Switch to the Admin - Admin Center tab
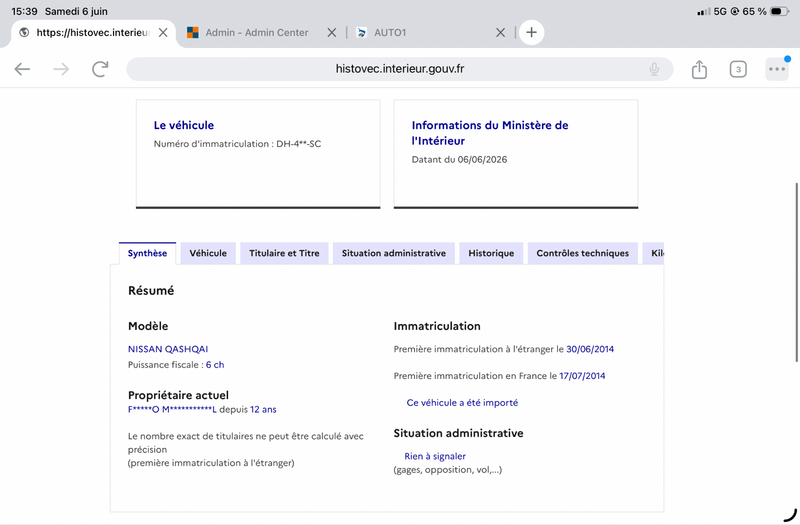 (x=256, y=33)
